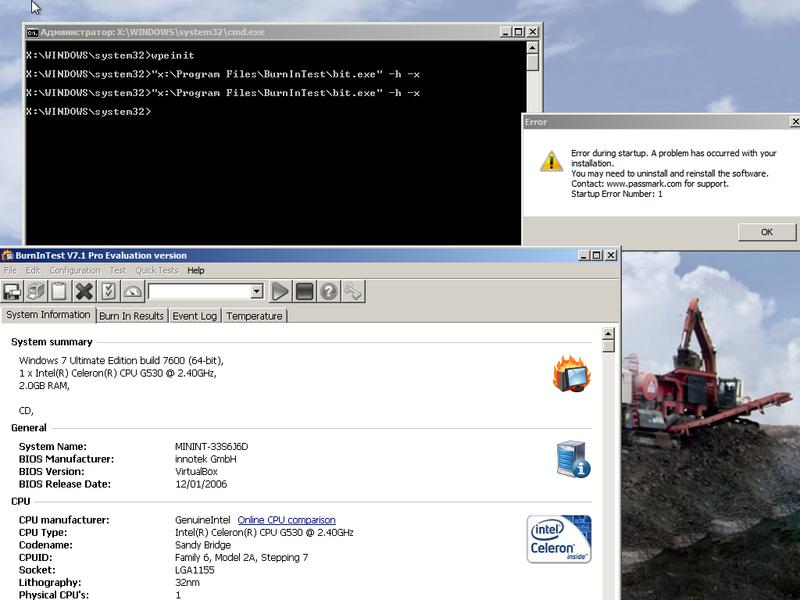Click the 'innotek GmbH' BIOS manufacturer value
This screenshot has width=800, height=600.
206,459
